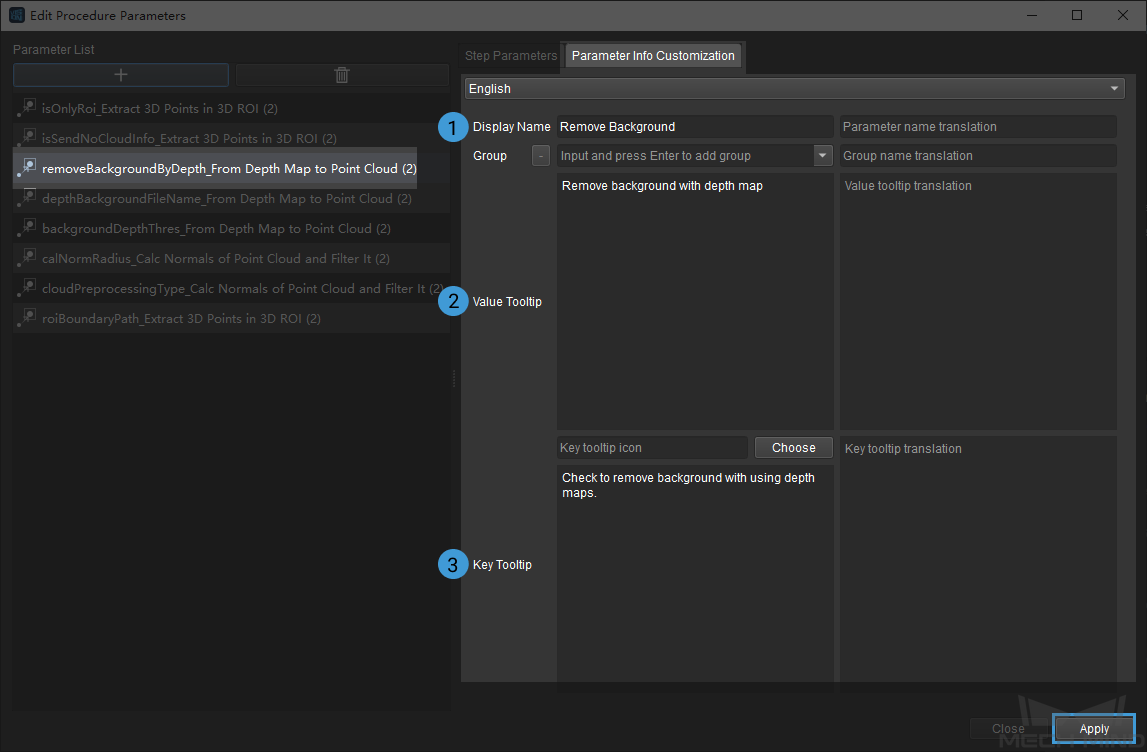Click Key tooltip icon path field
This screenshot has width=1147, height=752.
tap(652, 448)
